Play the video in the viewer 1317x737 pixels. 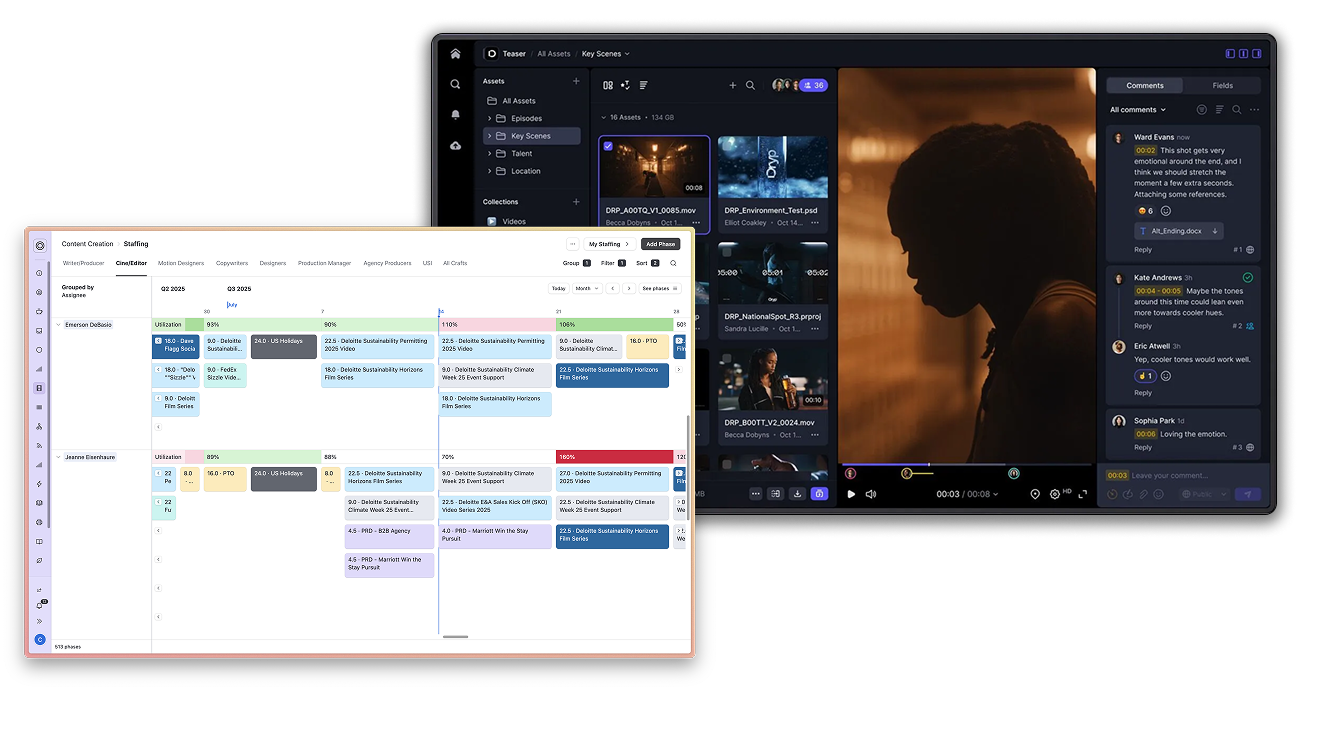pos(851,494)
